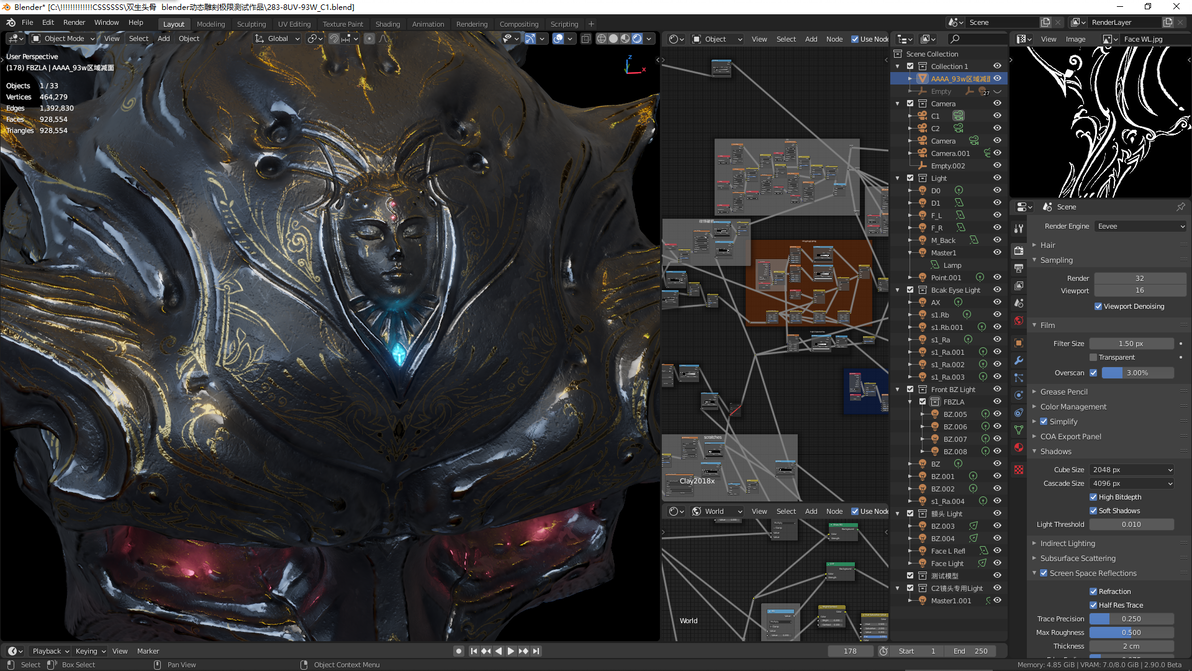Disable Screen Space Reflections checkbox
Viewport: 1192px width, 671px height.
[x=1044, y=574]
